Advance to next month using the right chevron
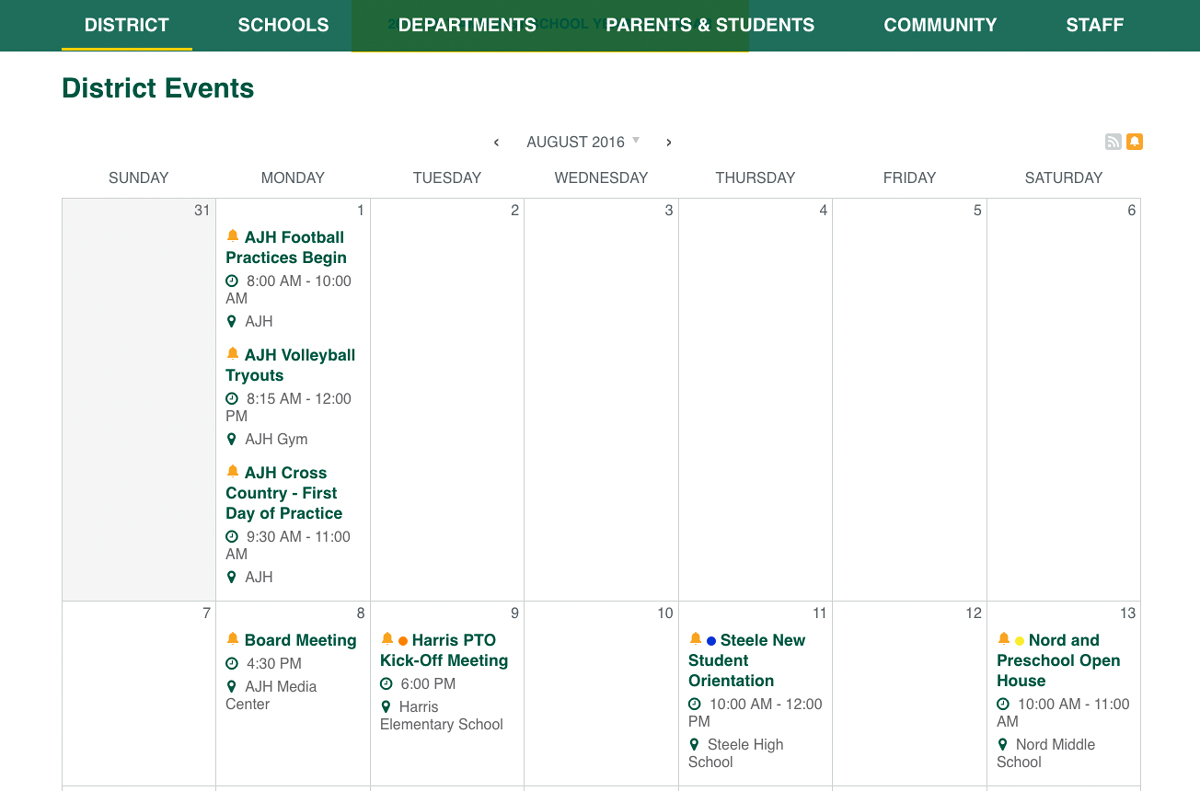 pyautogui.click(x=668, y=142)
